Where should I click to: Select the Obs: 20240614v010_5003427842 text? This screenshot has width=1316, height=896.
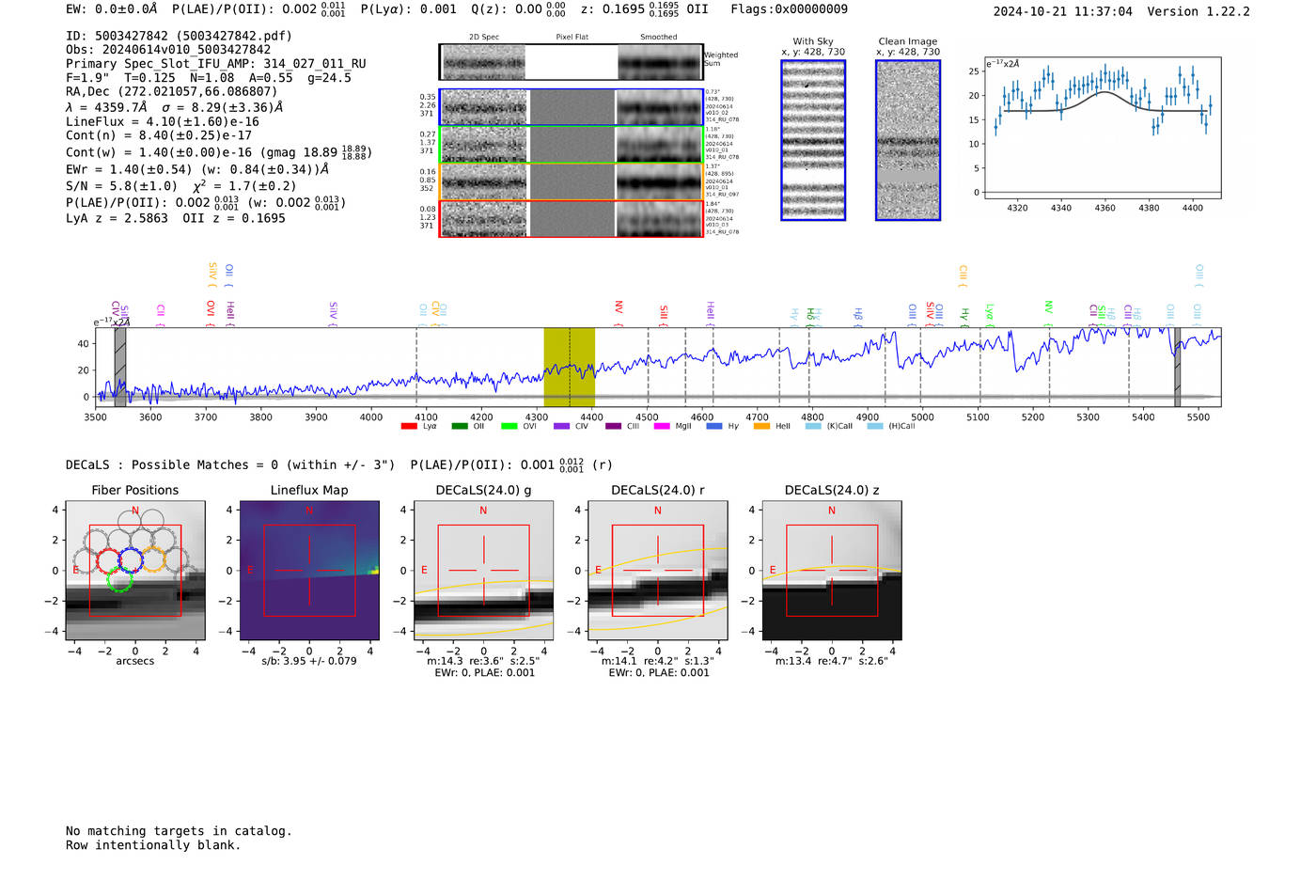click(168, 50)
